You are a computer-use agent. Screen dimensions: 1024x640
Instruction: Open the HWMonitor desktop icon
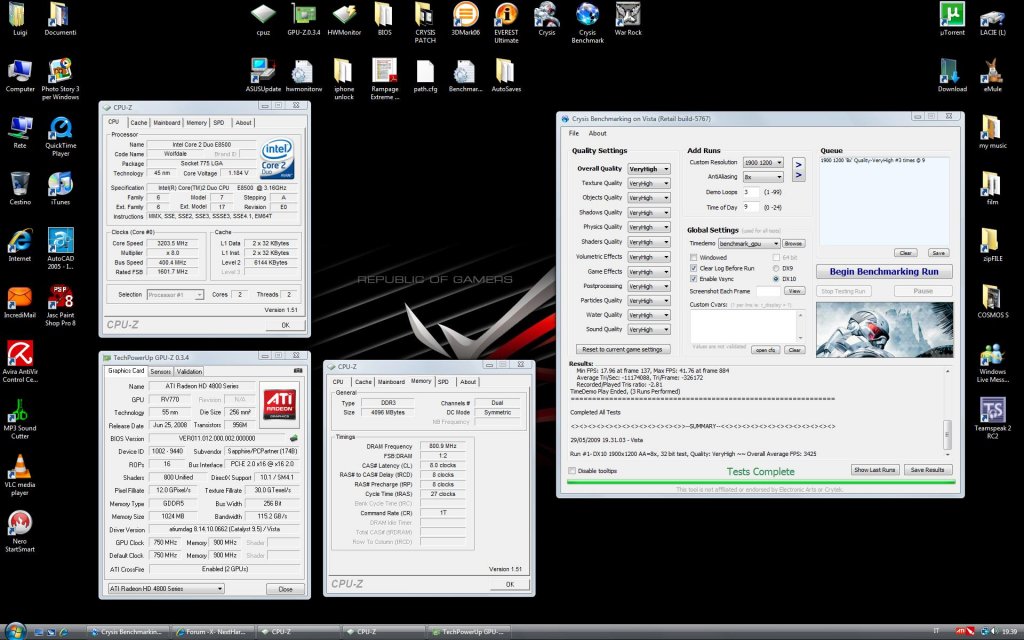coord(344,19)
